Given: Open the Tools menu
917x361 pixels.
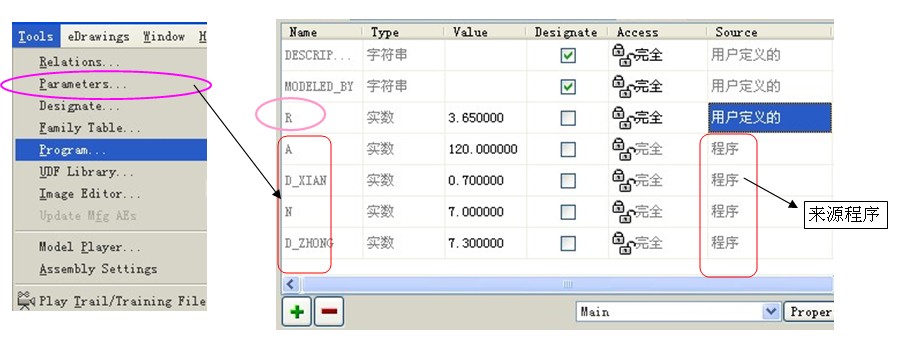Looking at the screenshot, I should (x=36, y=36).
